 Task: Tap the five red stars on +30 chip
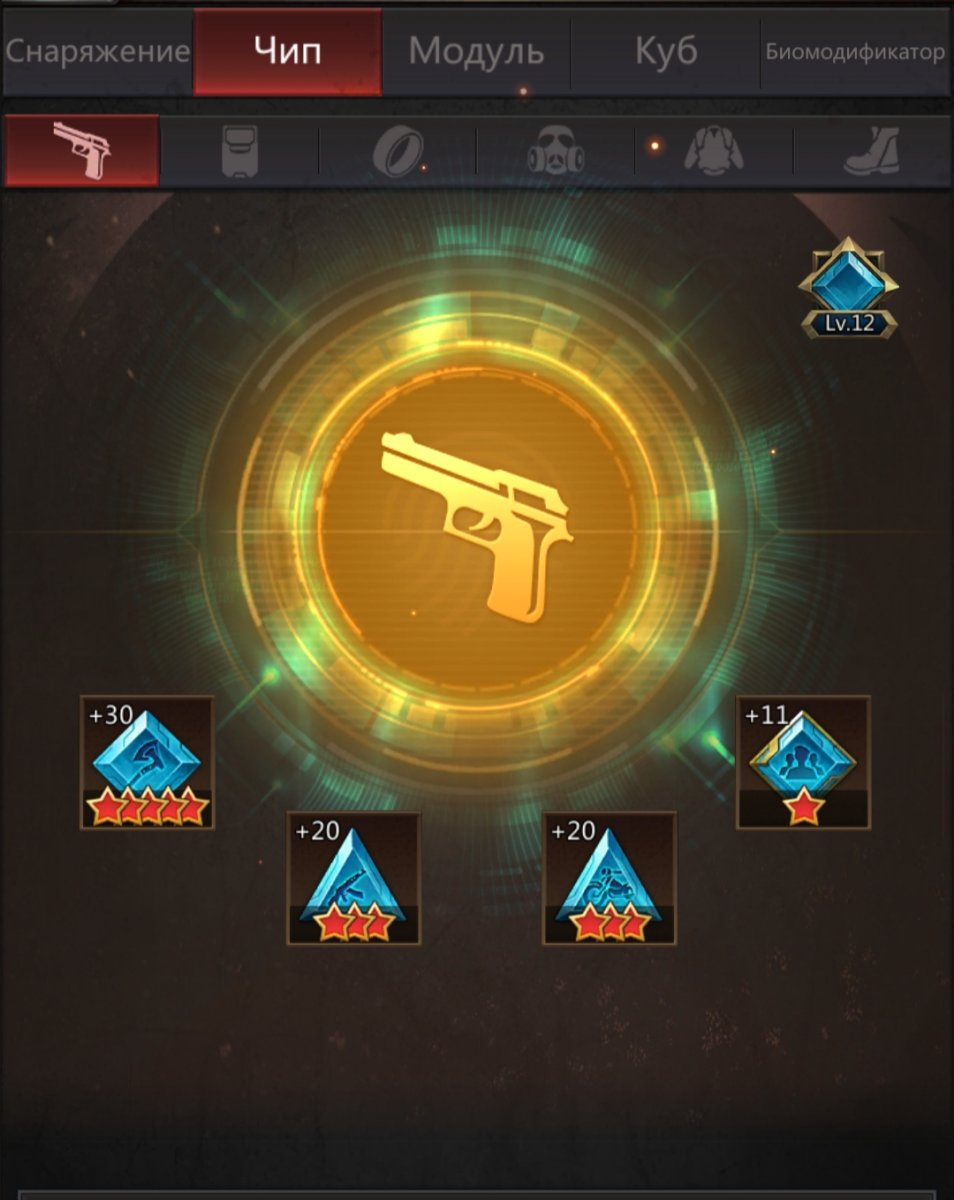pos(147,806)
